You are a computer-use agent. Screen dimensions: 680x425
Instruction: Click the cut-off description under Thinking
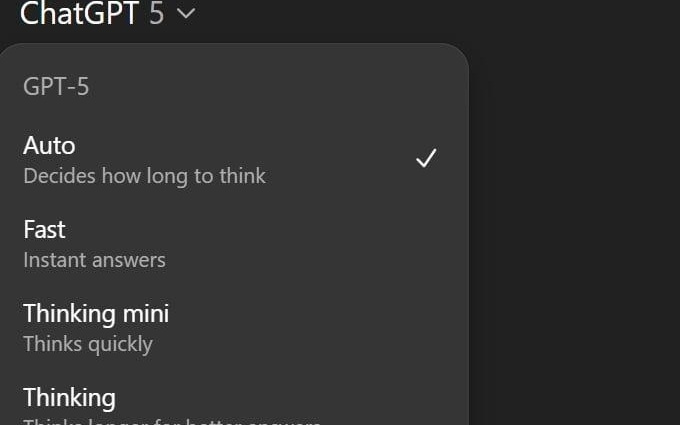point(170,421)
